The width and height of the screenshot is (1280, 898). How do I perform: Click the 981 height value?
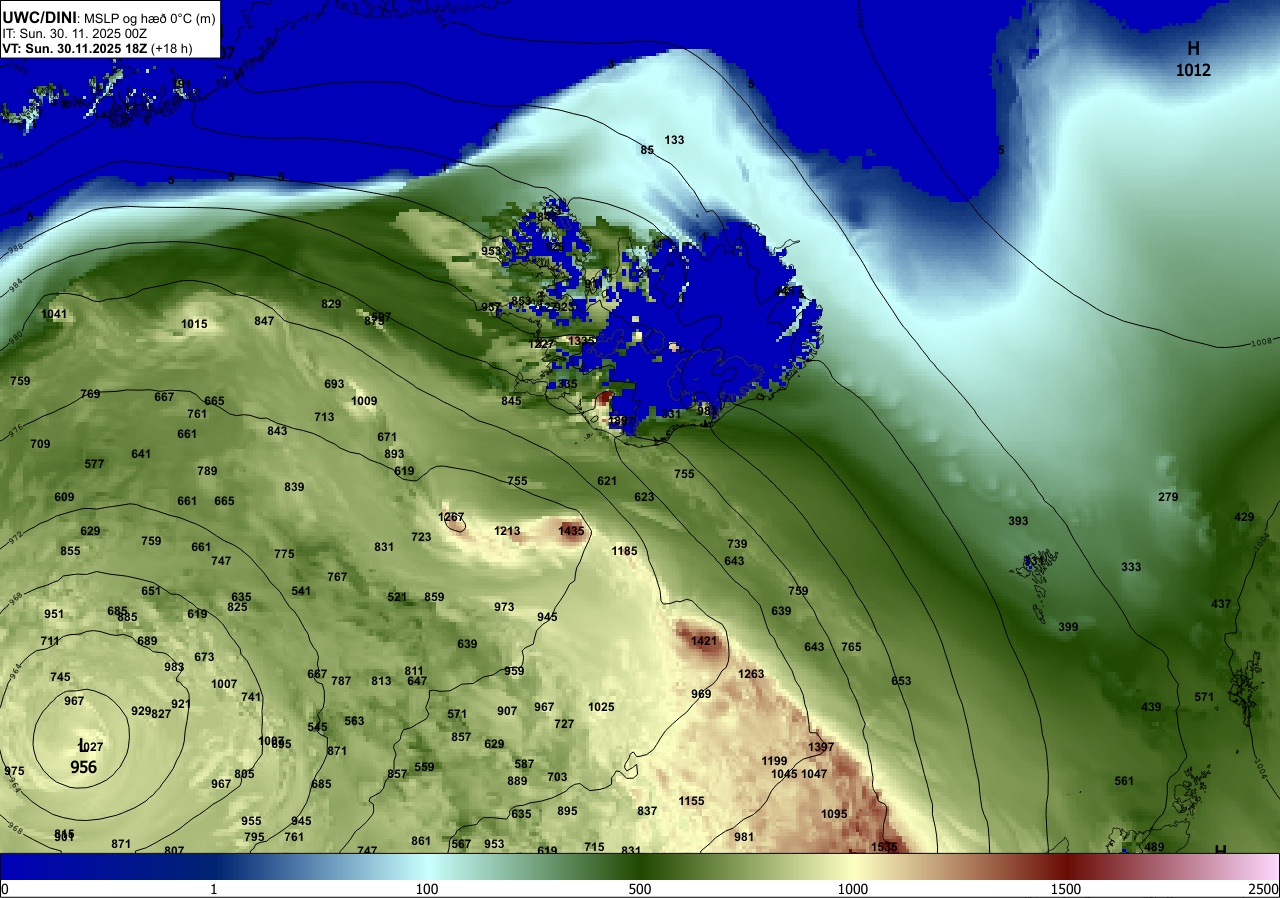[744, 837]
